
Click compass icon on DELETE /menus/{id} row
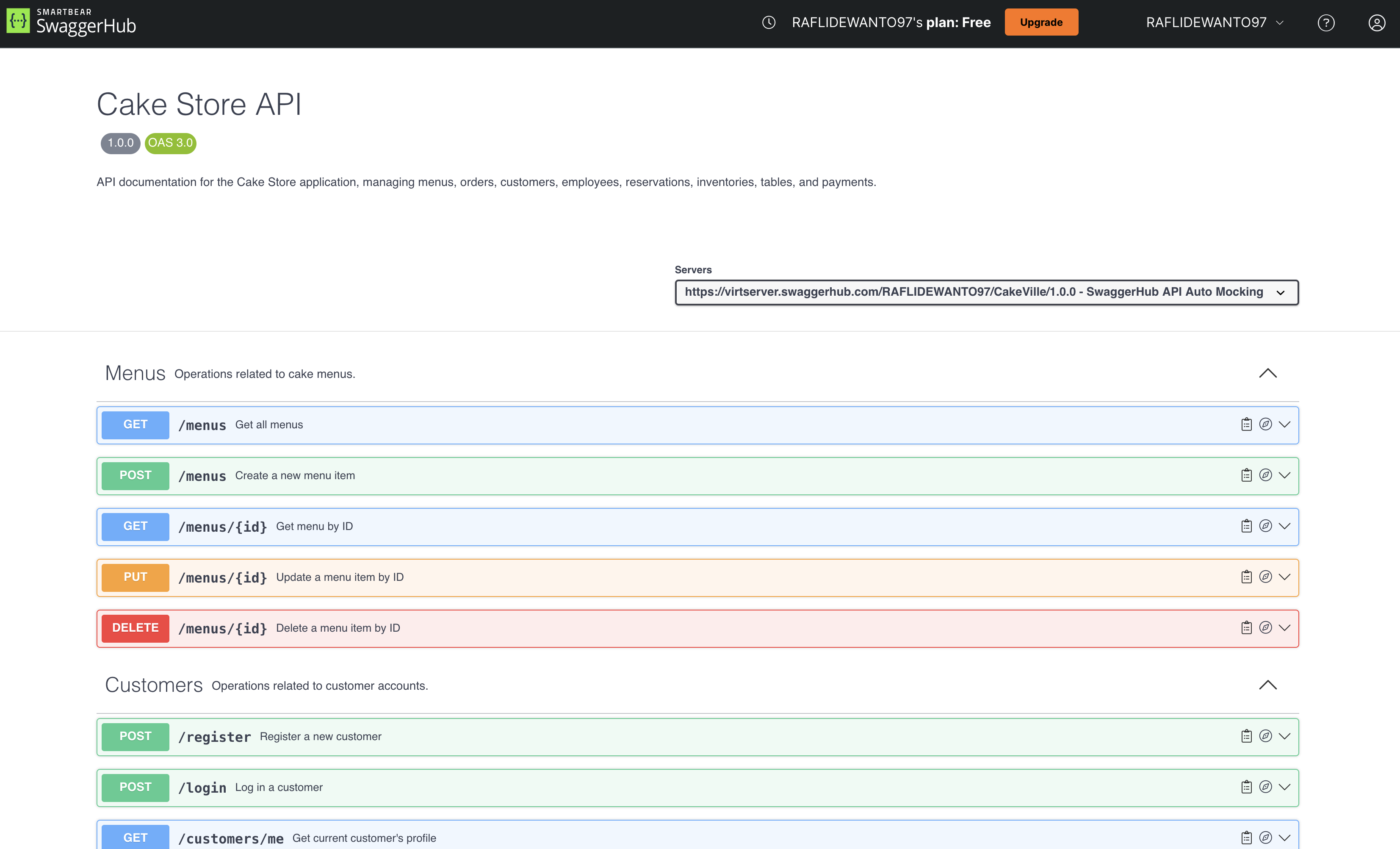[x=1265, y=628]
